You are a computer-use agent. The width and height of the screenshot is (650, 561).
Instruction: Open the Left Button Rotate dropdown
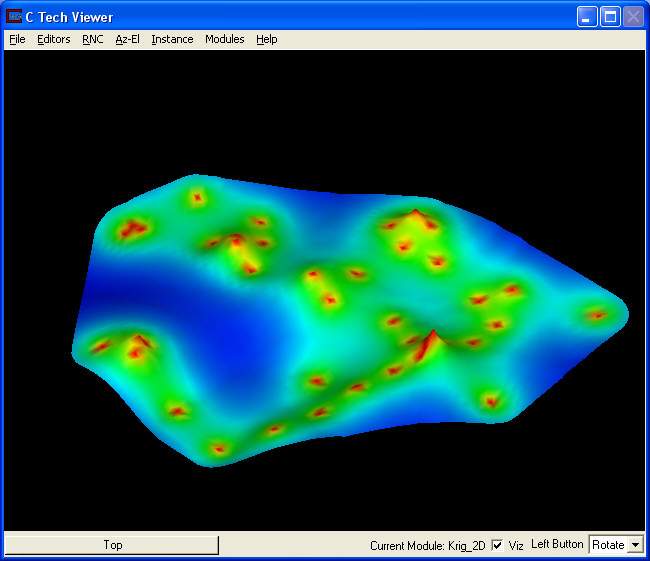(x=616, y=545)
